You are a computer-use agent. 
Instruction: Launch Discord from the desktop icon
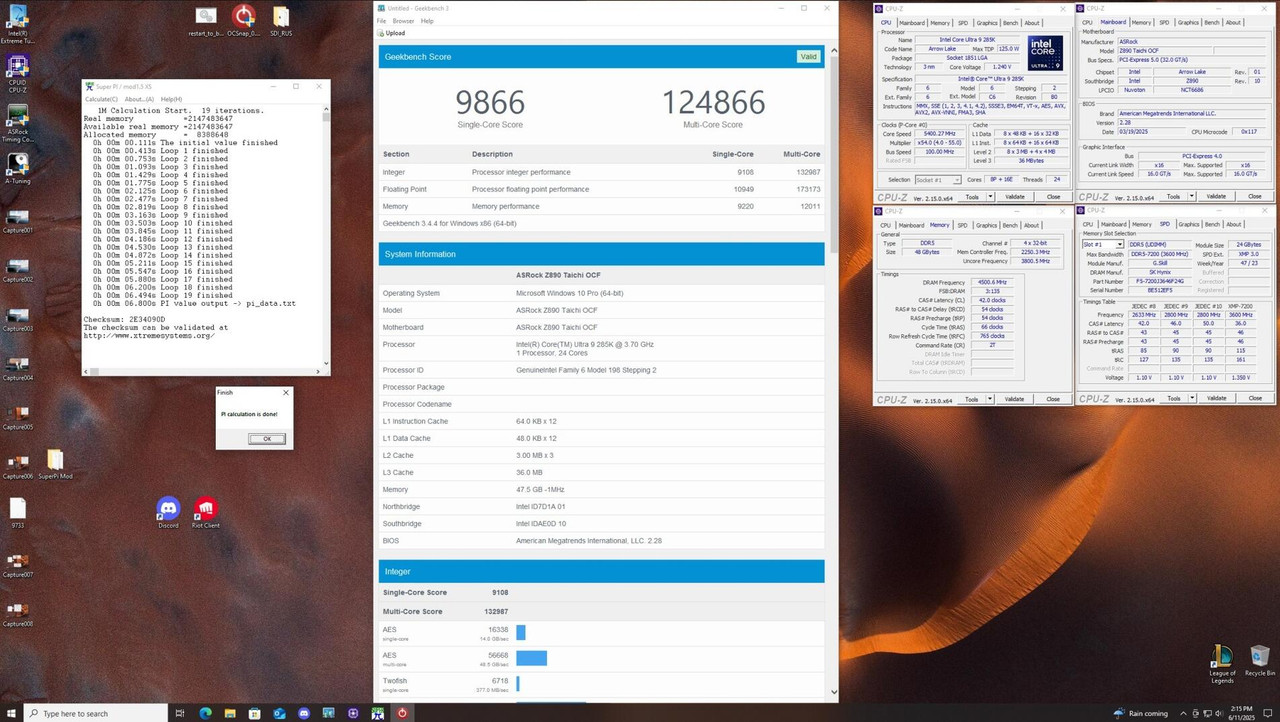168,513
